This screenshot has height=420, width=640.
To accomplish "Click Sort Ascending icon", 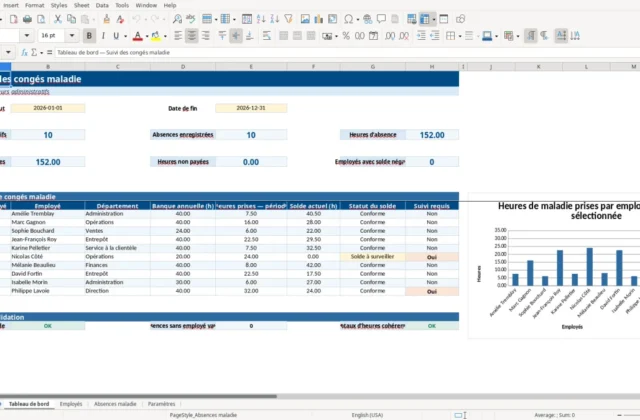I will coord(261,19).
